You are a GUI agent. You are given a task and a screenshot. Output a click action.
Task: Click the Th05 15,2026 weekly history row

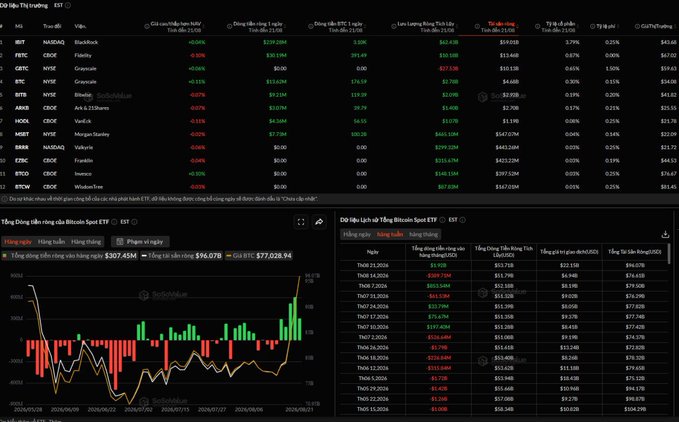(504, 409)
